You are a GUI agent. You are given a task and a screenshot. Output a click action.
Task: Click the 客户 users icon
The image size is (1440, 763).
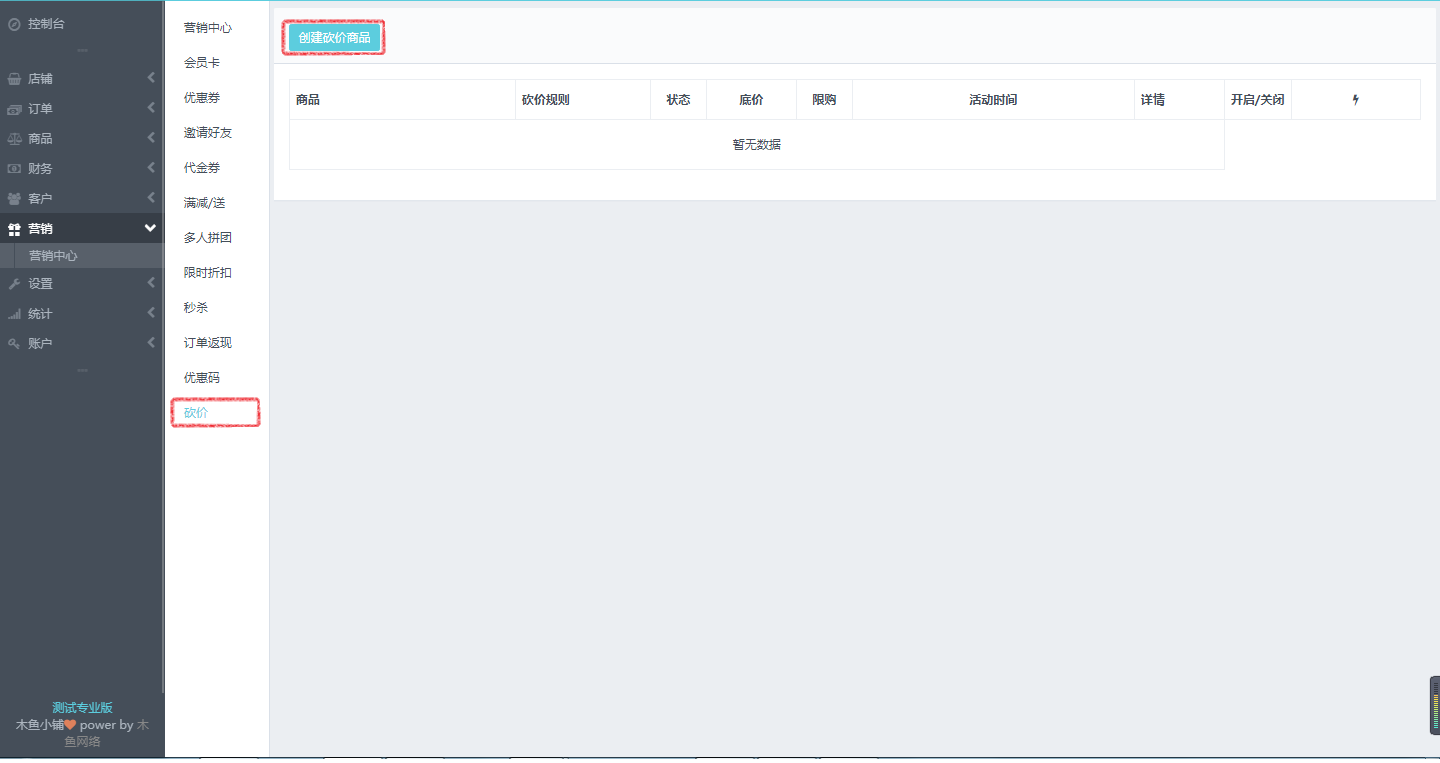pos(14,199)
